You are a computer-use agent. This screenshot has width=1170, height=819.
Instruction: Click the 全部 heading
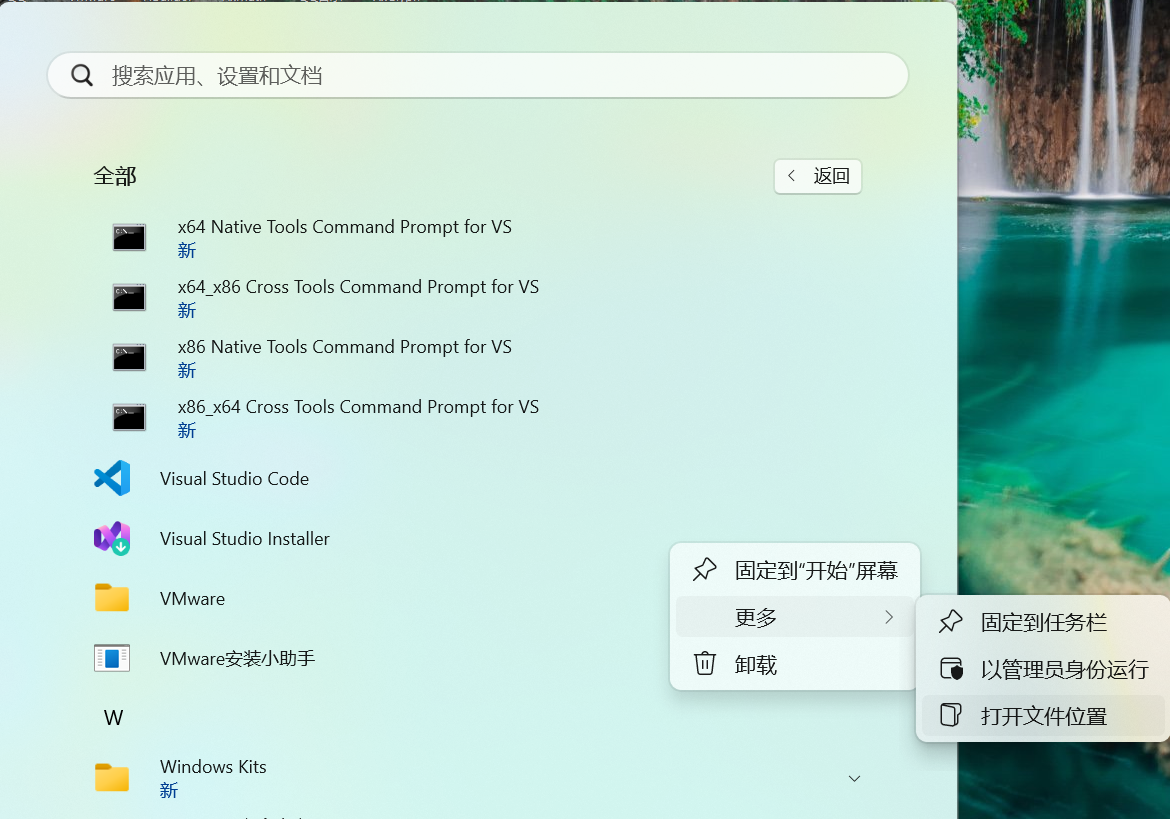coord(115,176)
